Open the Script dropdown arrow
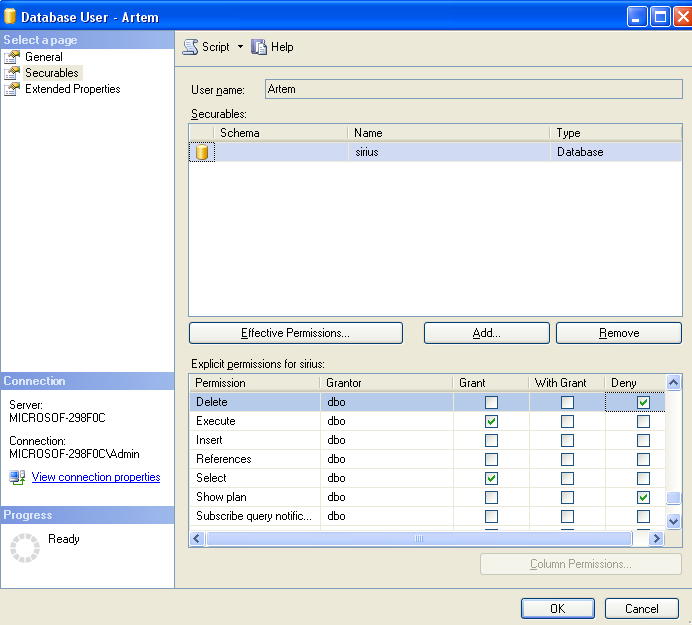 240,47
